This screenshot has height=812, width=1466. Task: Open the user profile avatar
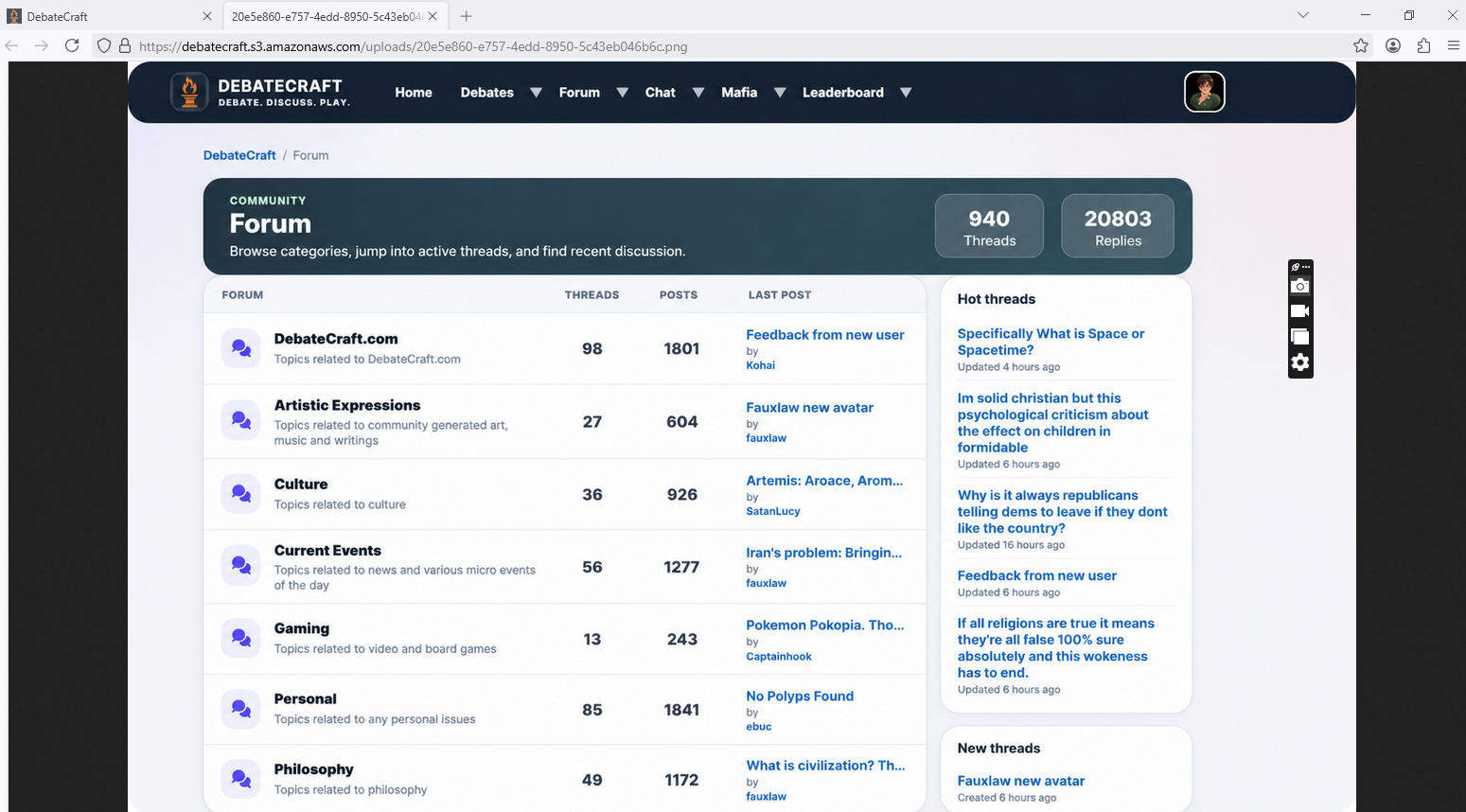click(x=1204, y=92)
